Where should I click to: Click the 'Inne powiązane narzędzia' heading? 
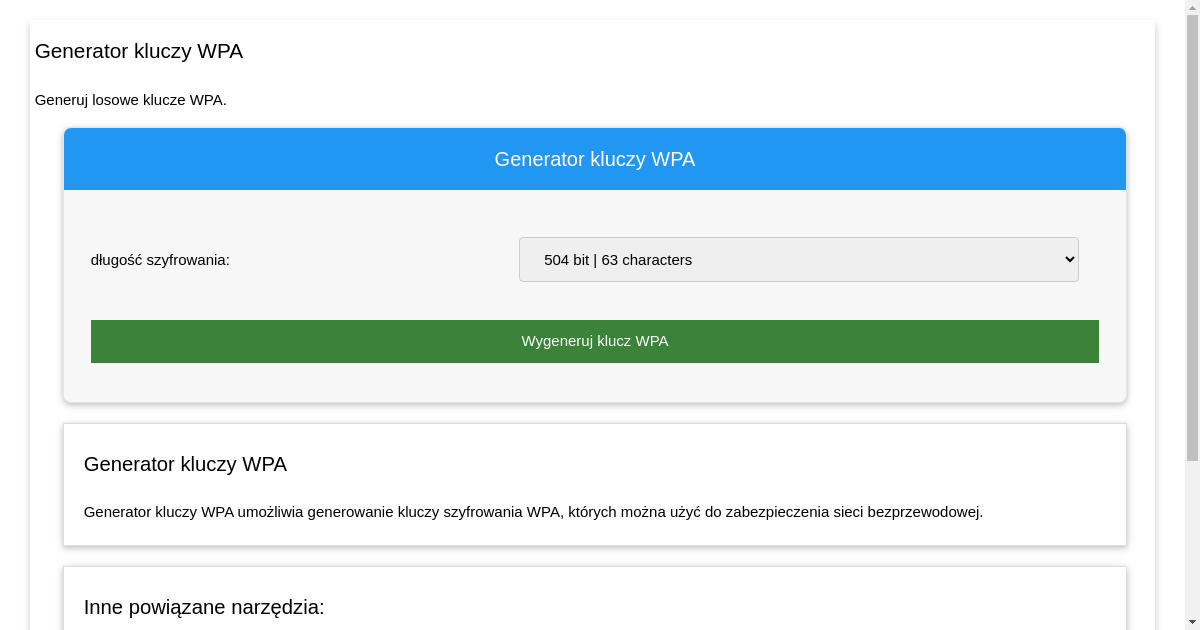coord(204,606)
